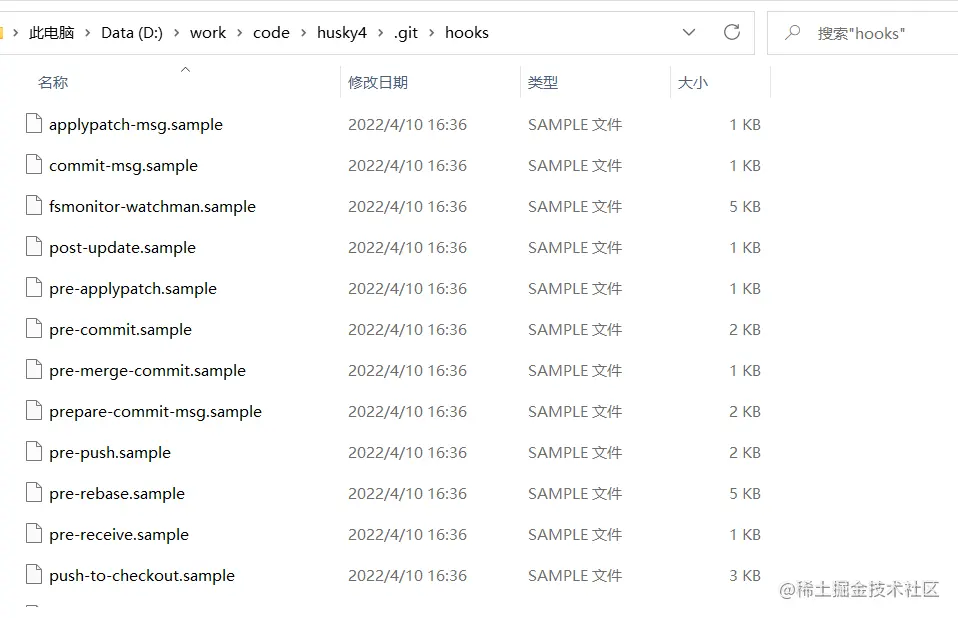Expand chevron after 此电脑 breadcrumb
The height and width of the screenshot is (618, 958).
click(87, 33)
